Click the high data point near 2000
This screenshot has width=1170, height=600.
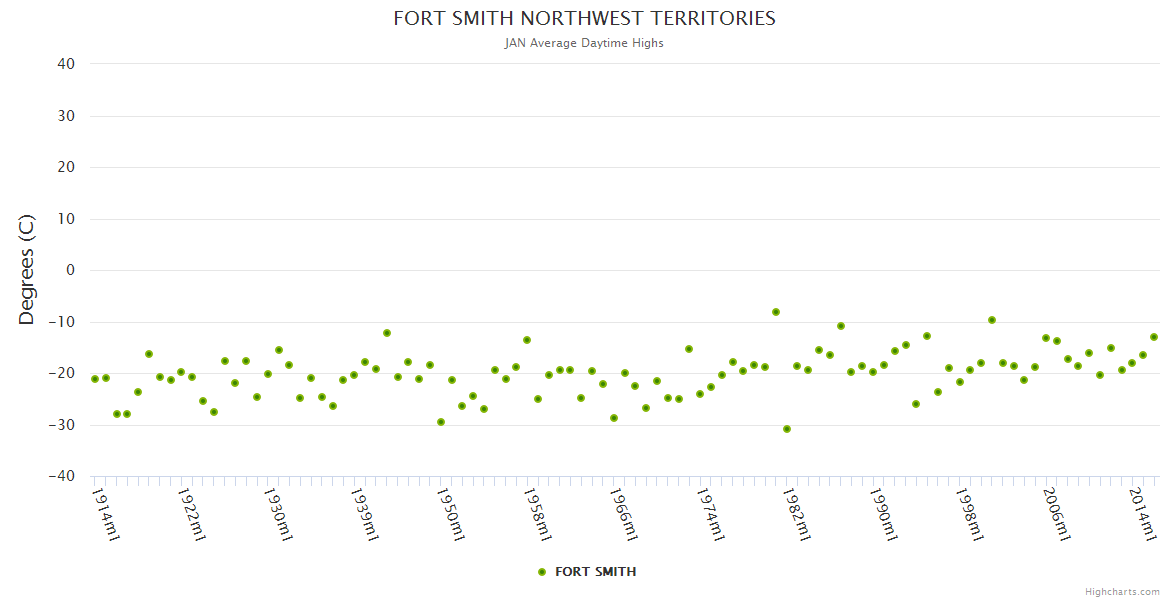(x=992, y=320)
